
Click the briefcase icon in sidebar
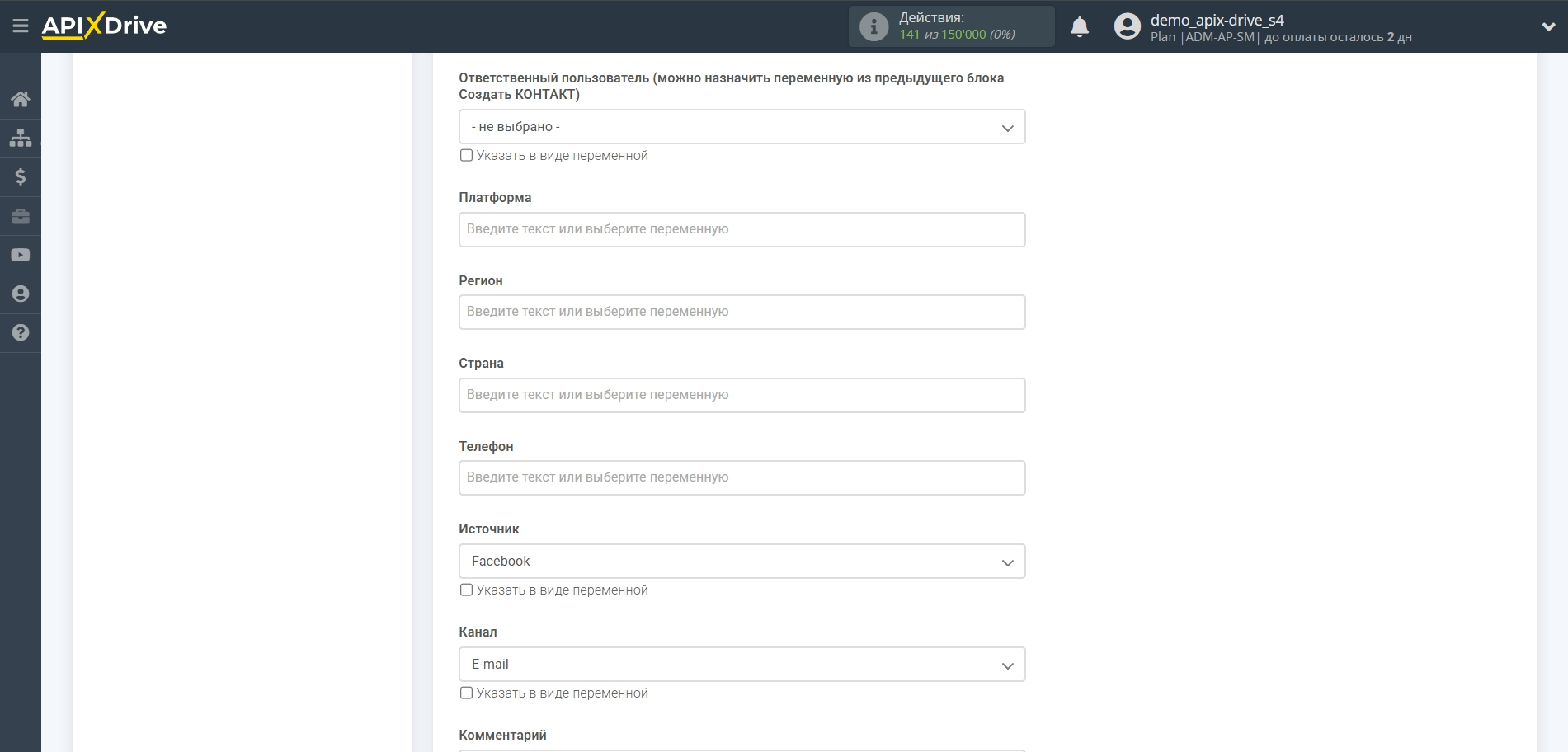[21, 216]
